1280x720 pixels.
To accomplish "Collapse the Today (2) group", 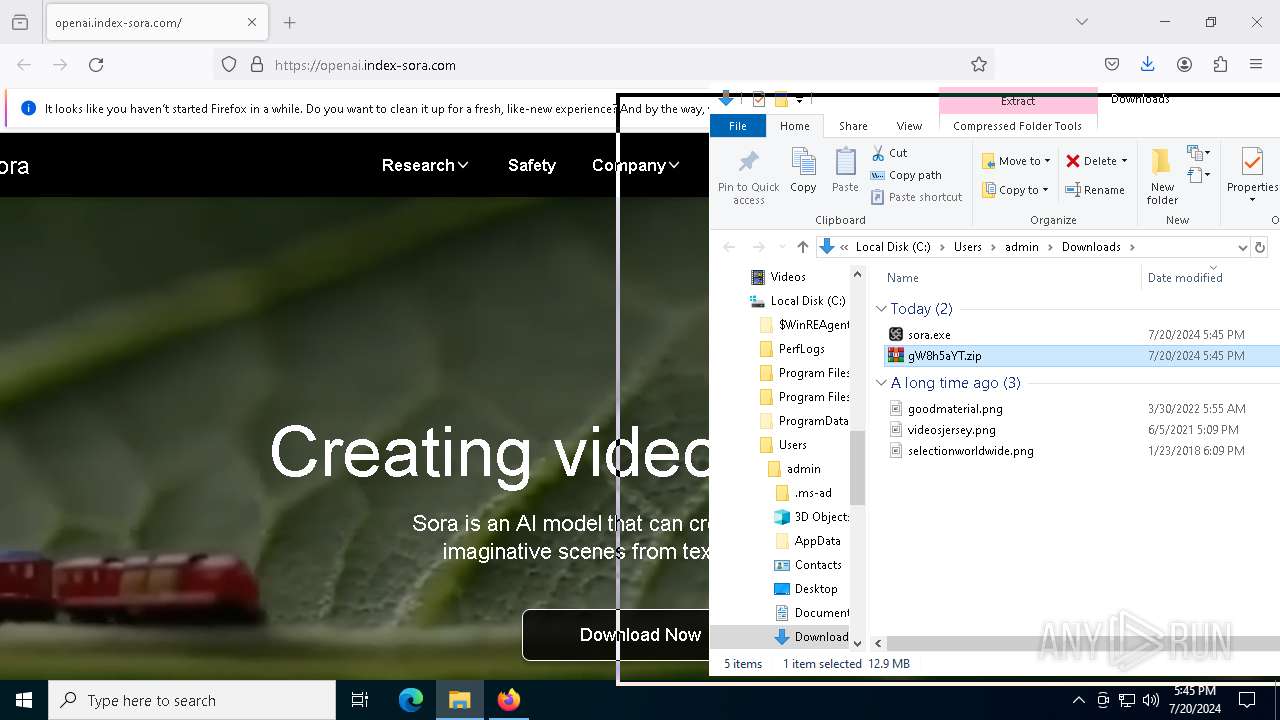I will 881,309.
